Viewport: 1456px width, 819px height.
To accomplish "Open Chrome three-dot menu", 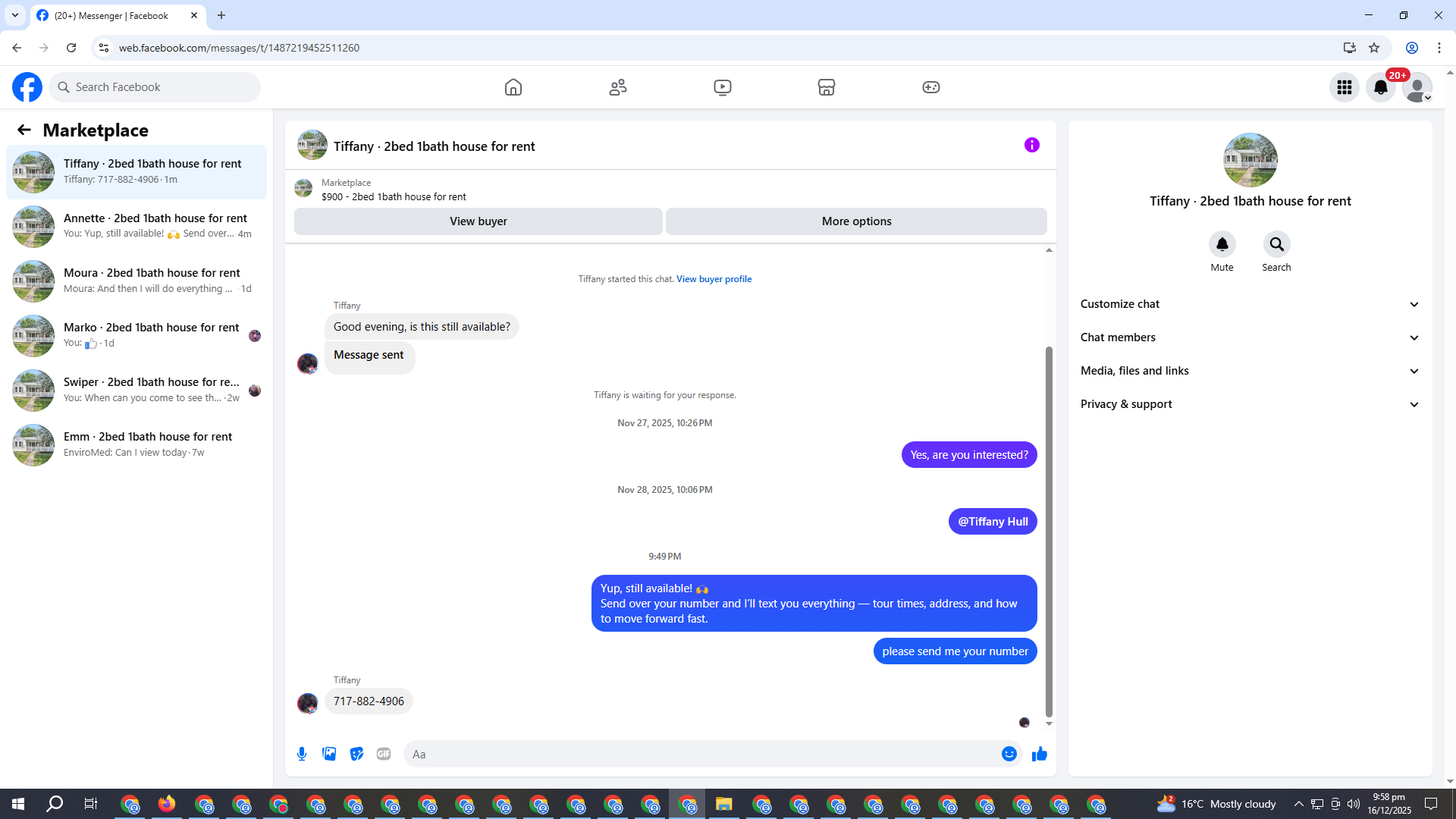I will coord(1439,48).
